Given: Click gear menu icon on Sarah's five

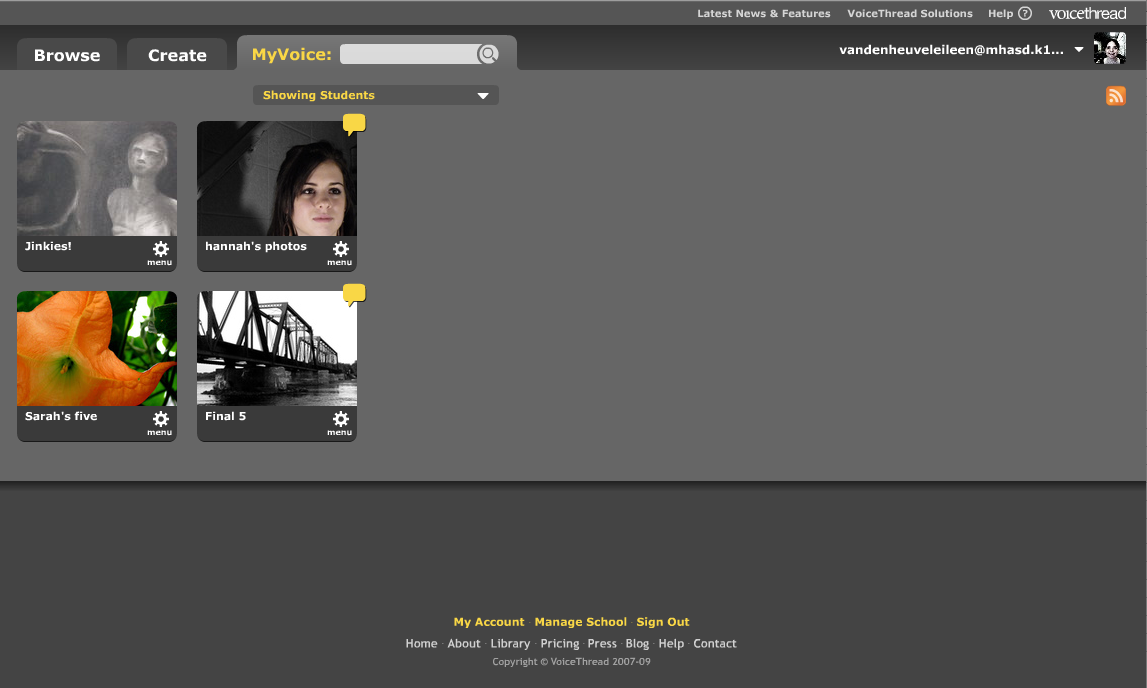Looking at the screenshot, I should click(160, 420).
